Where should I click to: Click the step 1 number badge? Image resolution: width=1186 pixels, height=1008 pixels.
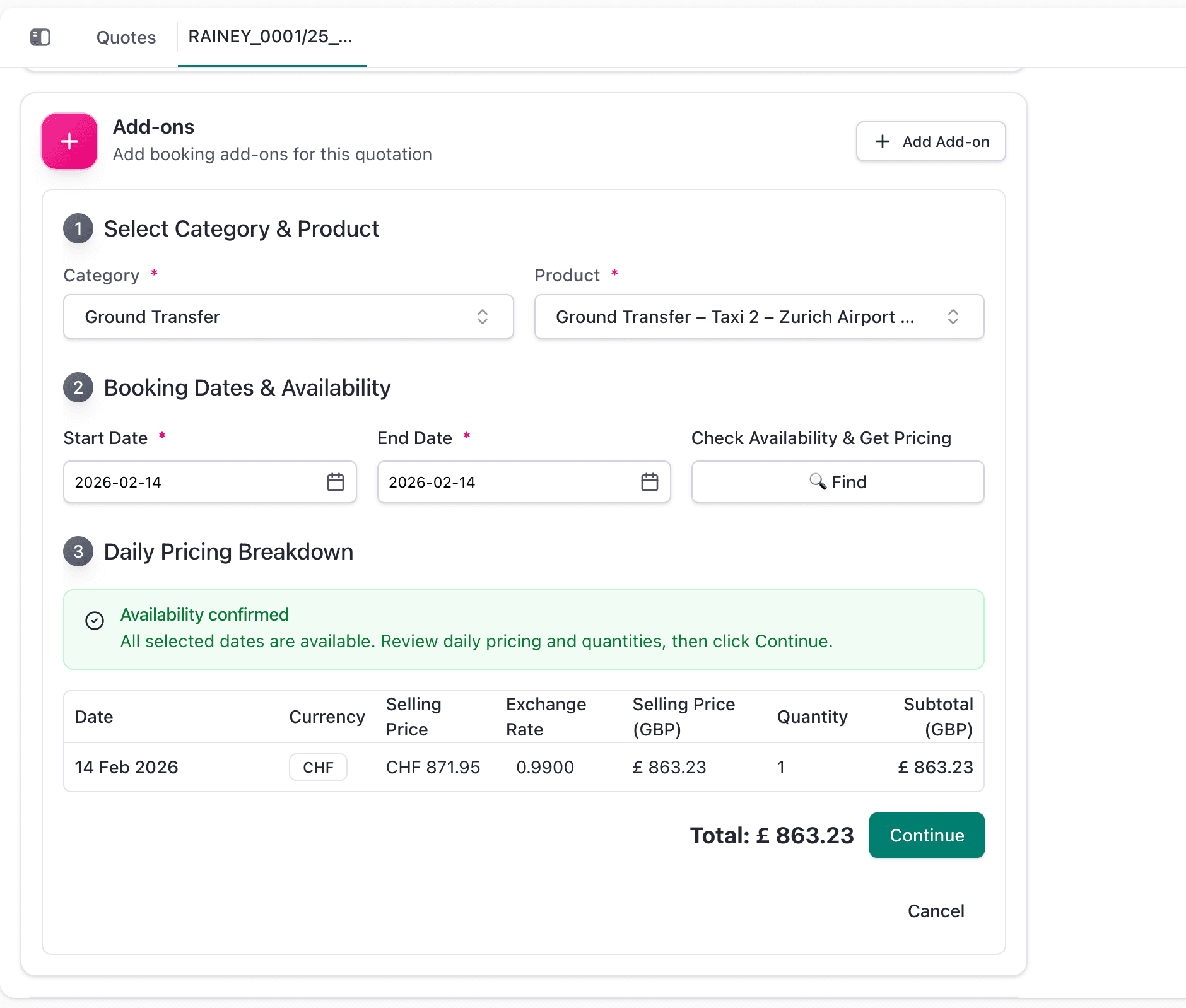(x=78, y=228)
